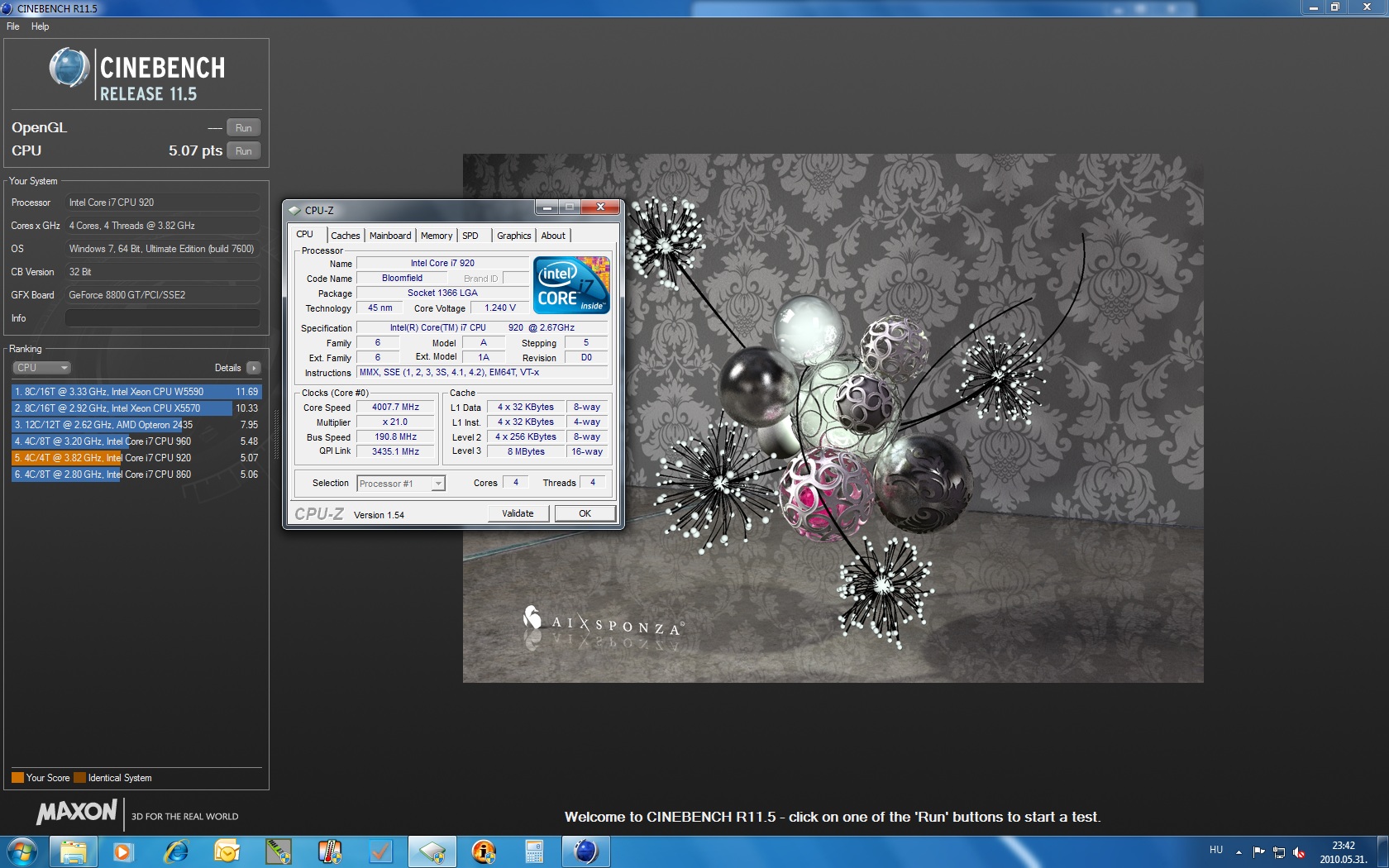Image resolution: width=1389 pixels, height=868 pixels.
Task: Open the Help menu in Cinebench
Action: 40,26
